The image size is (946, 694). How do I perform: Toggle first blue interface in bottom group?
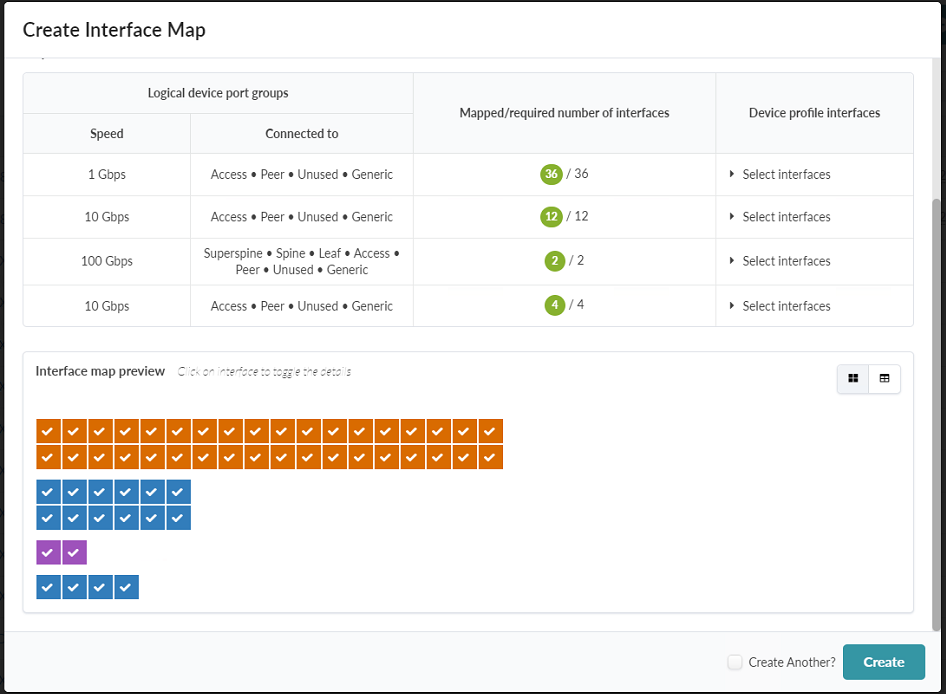click(48, 587)
